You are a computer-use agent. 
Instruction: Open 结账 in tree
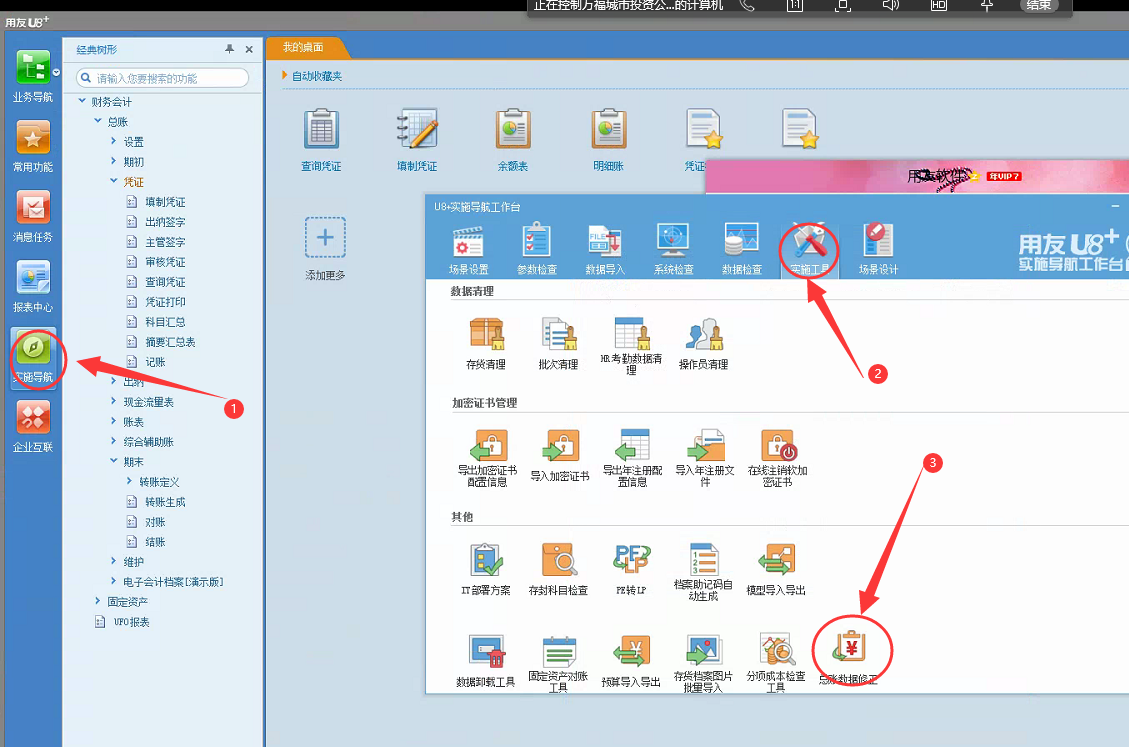pos(155,542)
